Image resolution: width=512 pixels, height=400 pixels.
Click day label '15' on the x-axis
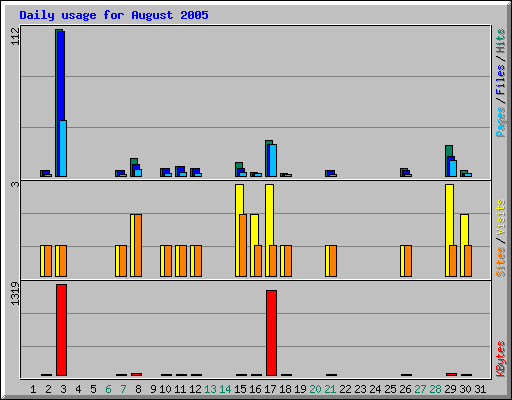tap(240, 389)
